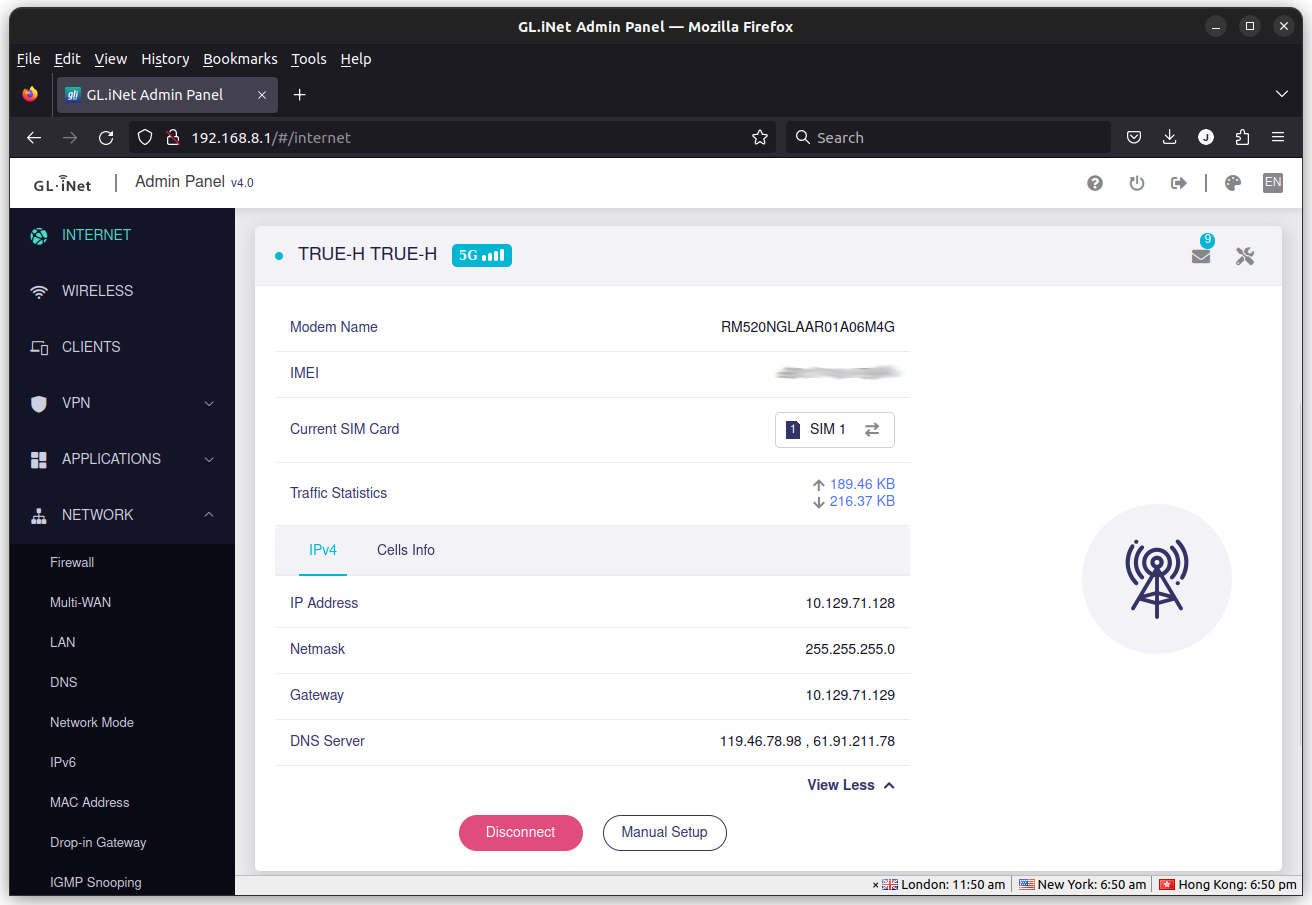This screenshot has width=1312, height=905.
Task: Open CLIENTS section in sidebar
Action: (122, 347)
